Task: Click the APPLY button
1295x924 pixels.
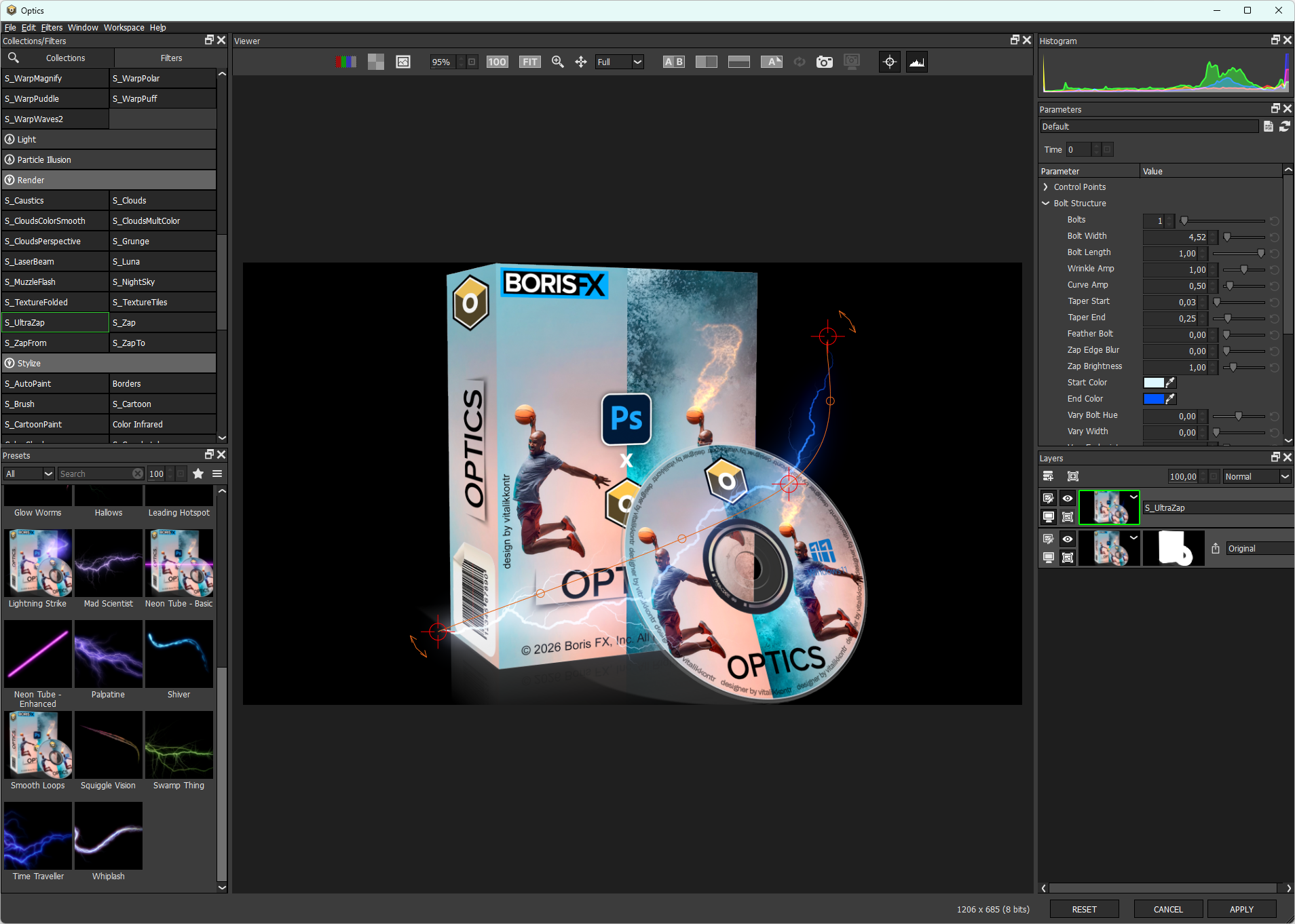Action: click(1241, 909)
